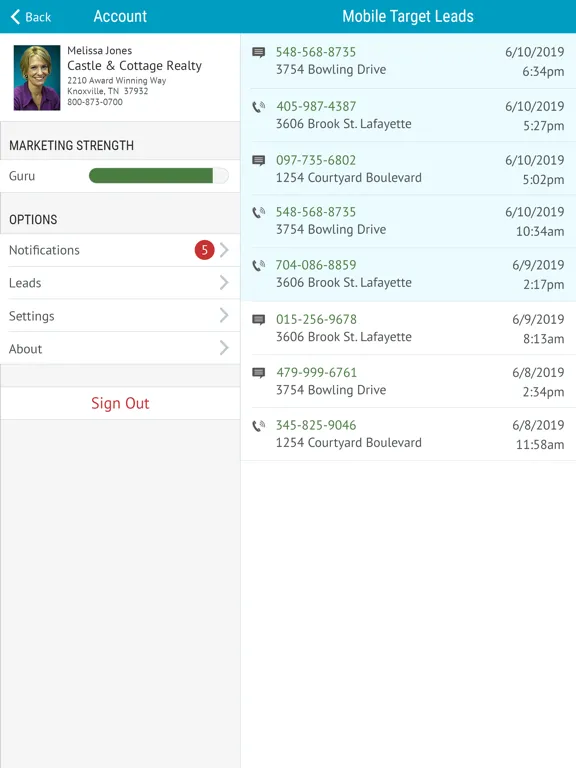This screenshot has width=576, height=768.
Task: Expand Leads using its chevron arrow
Action: (224, 283)
